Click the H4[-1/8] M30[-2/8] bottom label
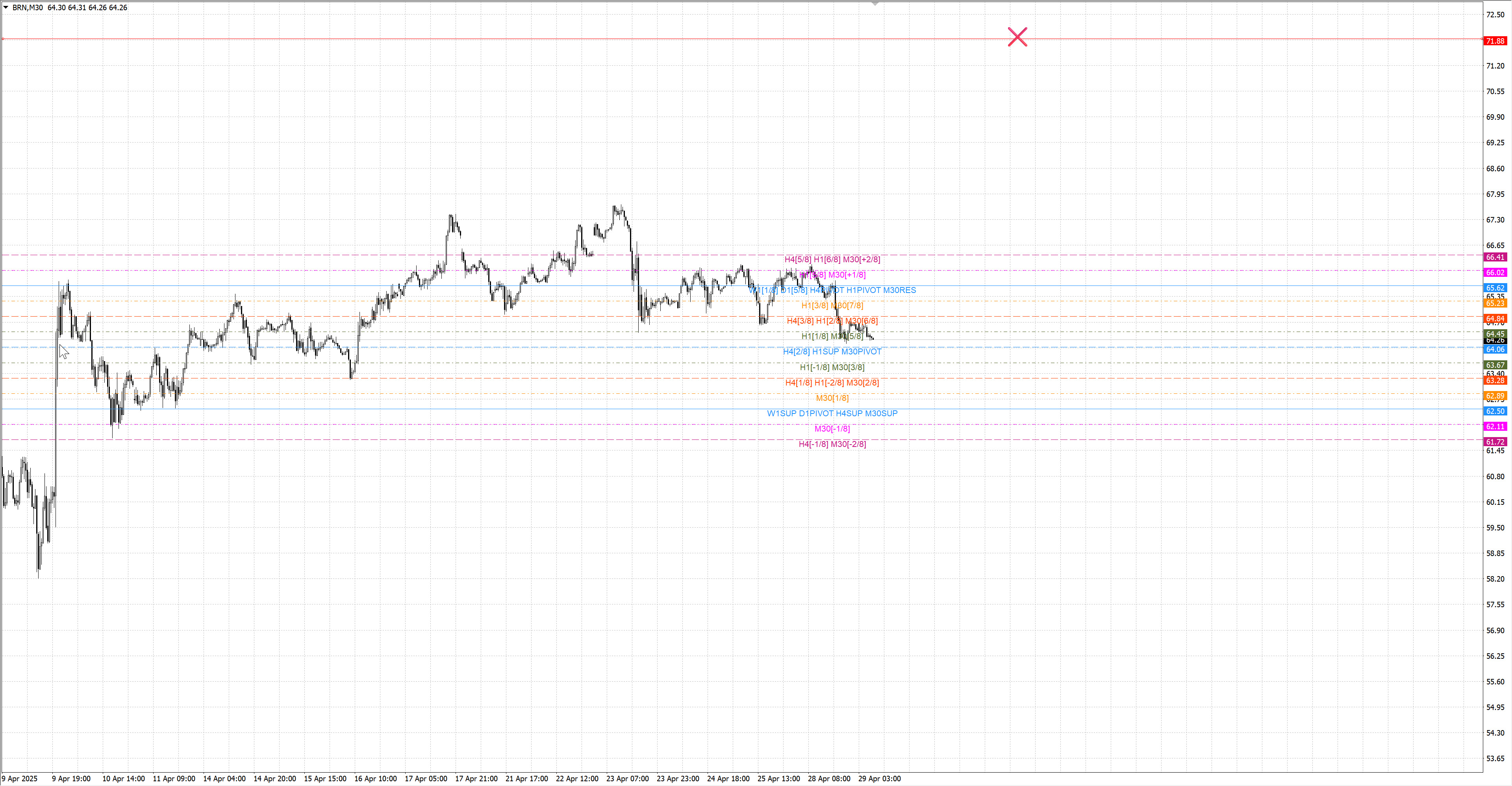The width and height of the screenshot is (1512, 786). [832, 444]
